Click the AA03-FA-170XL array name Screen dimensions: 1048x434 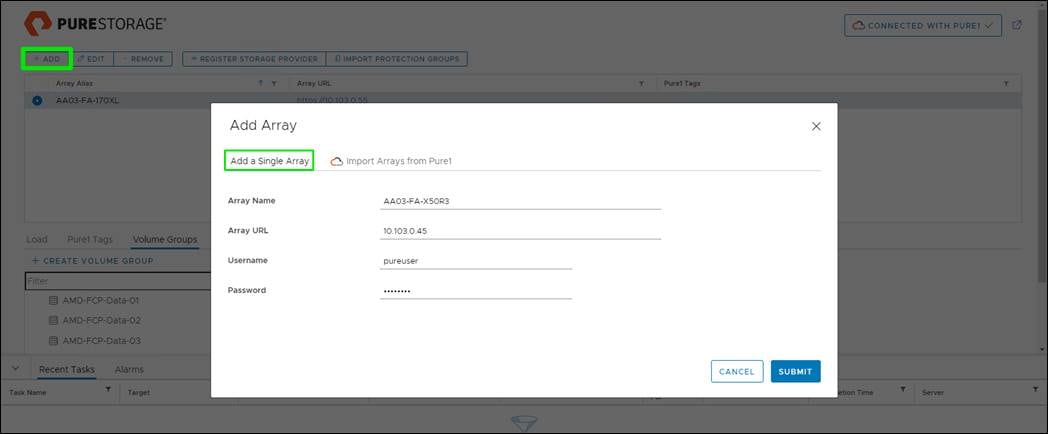[88, 100]
